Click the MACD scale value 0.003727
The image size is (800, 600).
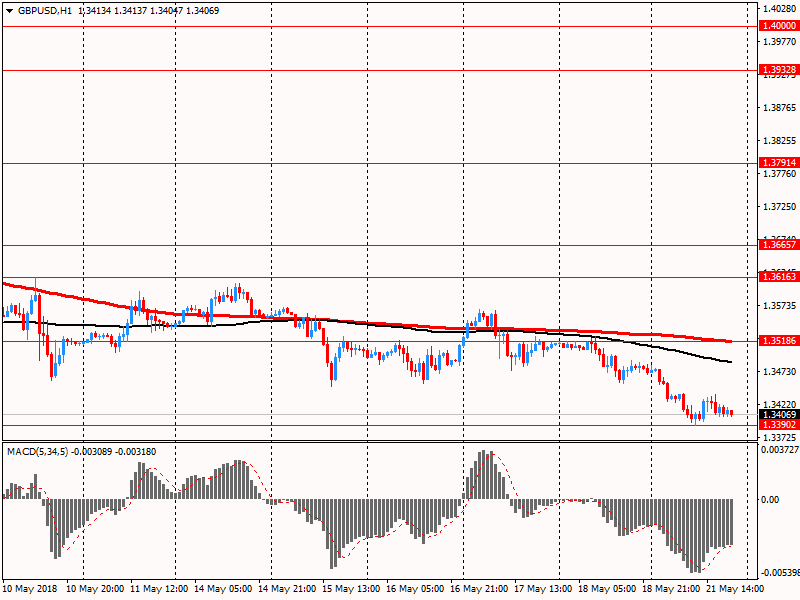[x=780, y=450]
